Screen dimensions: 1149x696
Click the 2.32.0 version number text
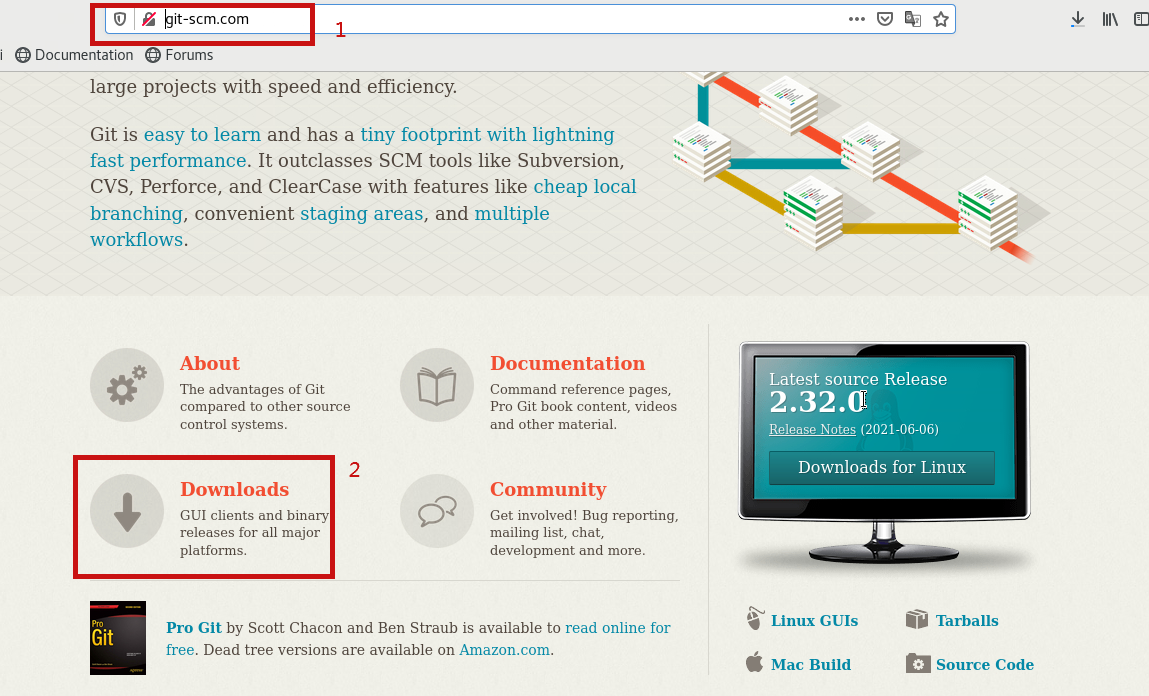coord(817,402)
